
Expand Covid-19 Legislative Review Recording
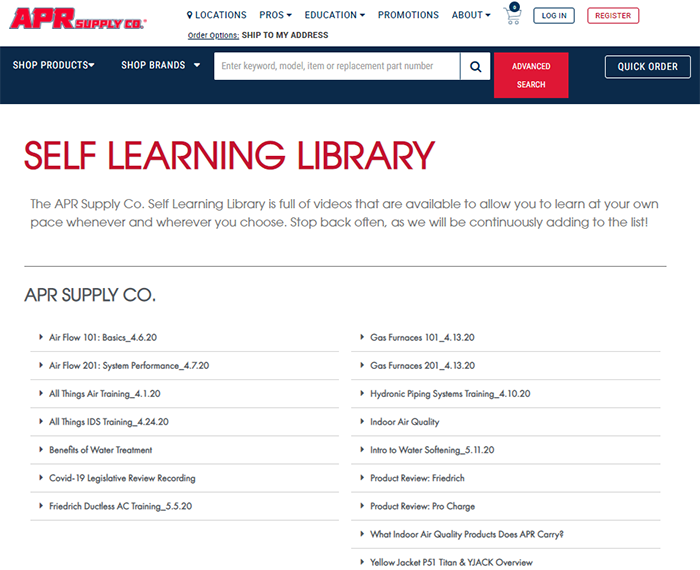[x=184, y=478]
